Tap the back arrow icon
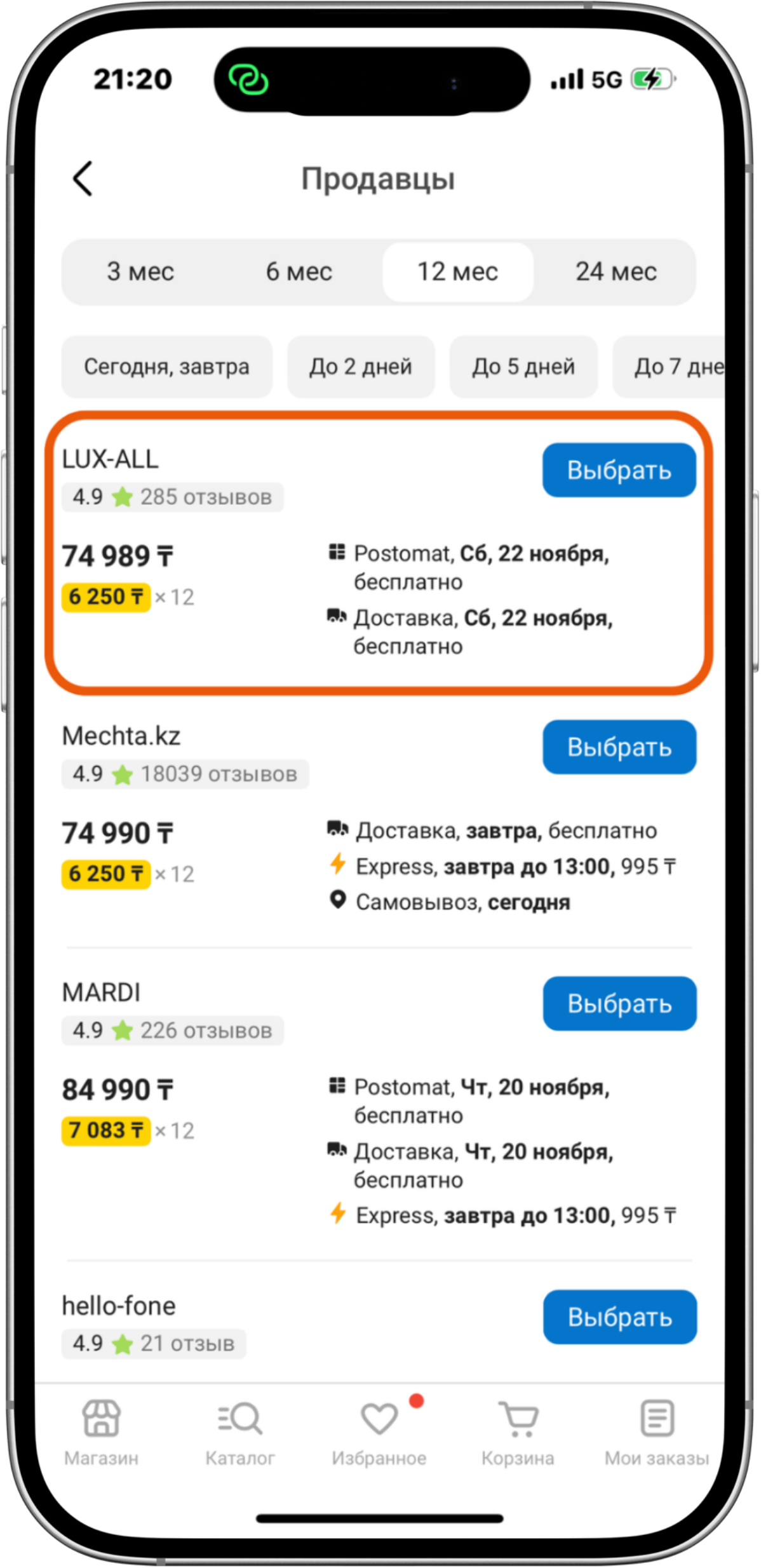This screenshot has height=1568, width=761. pos(83,179)
